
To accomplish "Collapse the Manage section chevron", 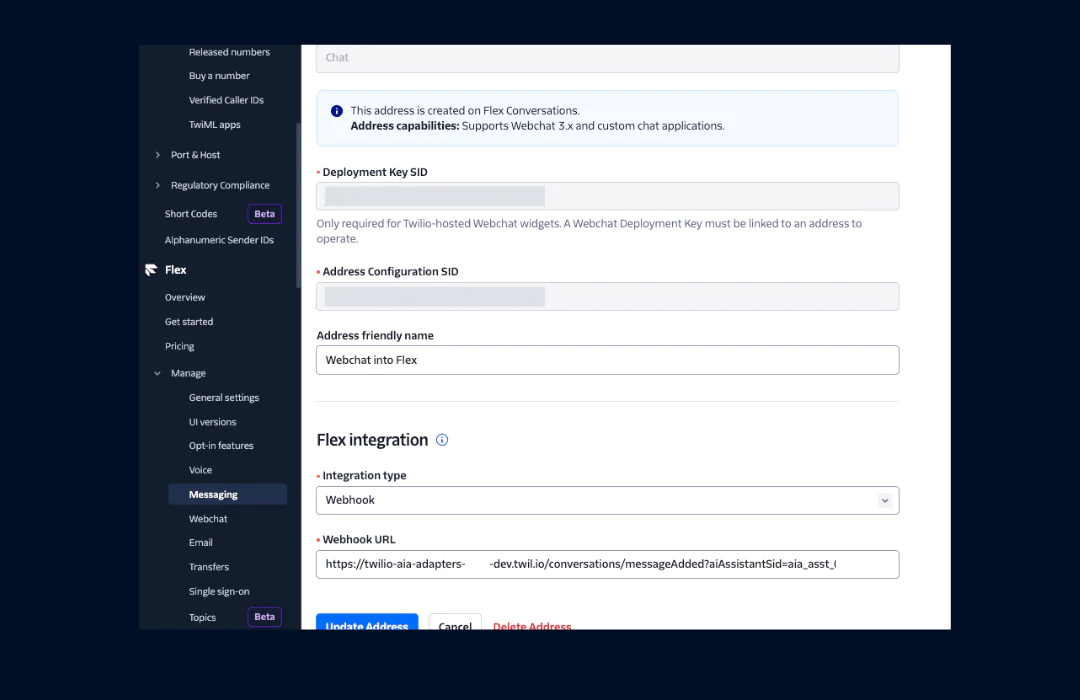I will point(158,373).
